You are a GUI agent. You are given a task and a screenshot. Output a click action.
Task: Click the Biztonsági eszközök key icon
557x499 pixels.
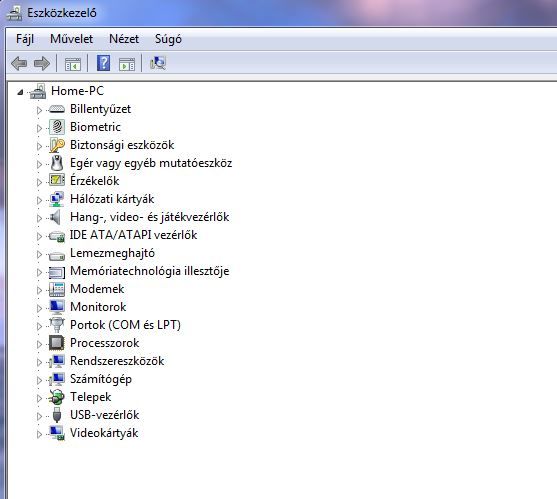pos(57,145)
